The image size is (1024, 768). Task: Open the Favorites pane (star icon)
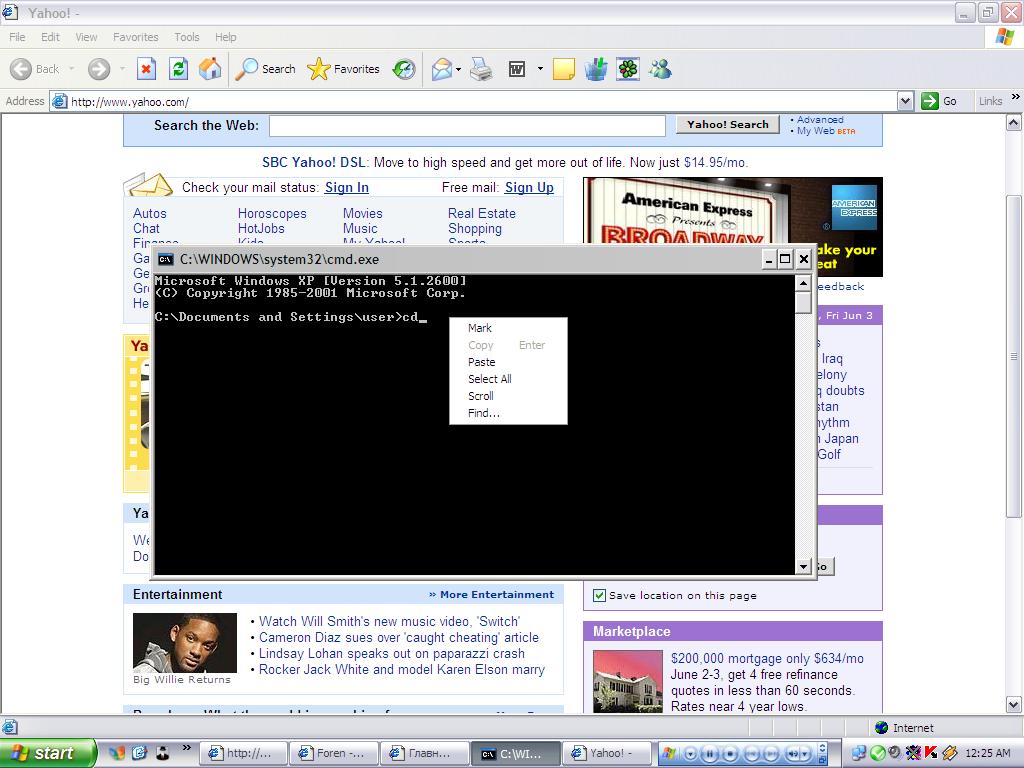(344, 69)
